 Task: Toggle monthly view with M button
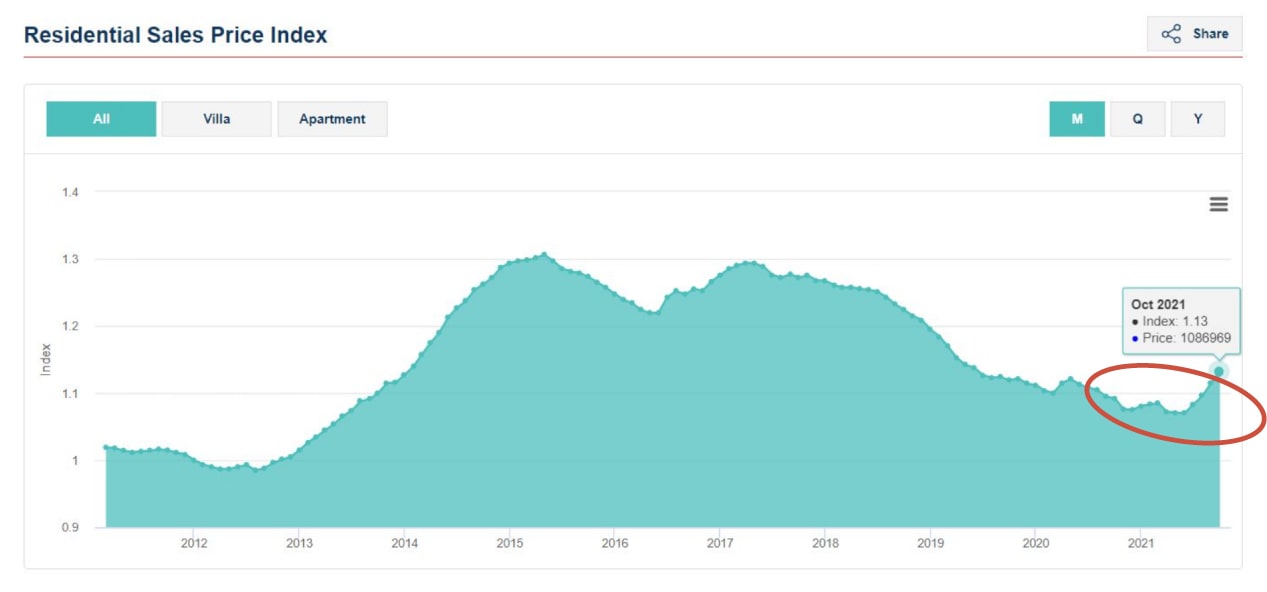point(1076,119)
